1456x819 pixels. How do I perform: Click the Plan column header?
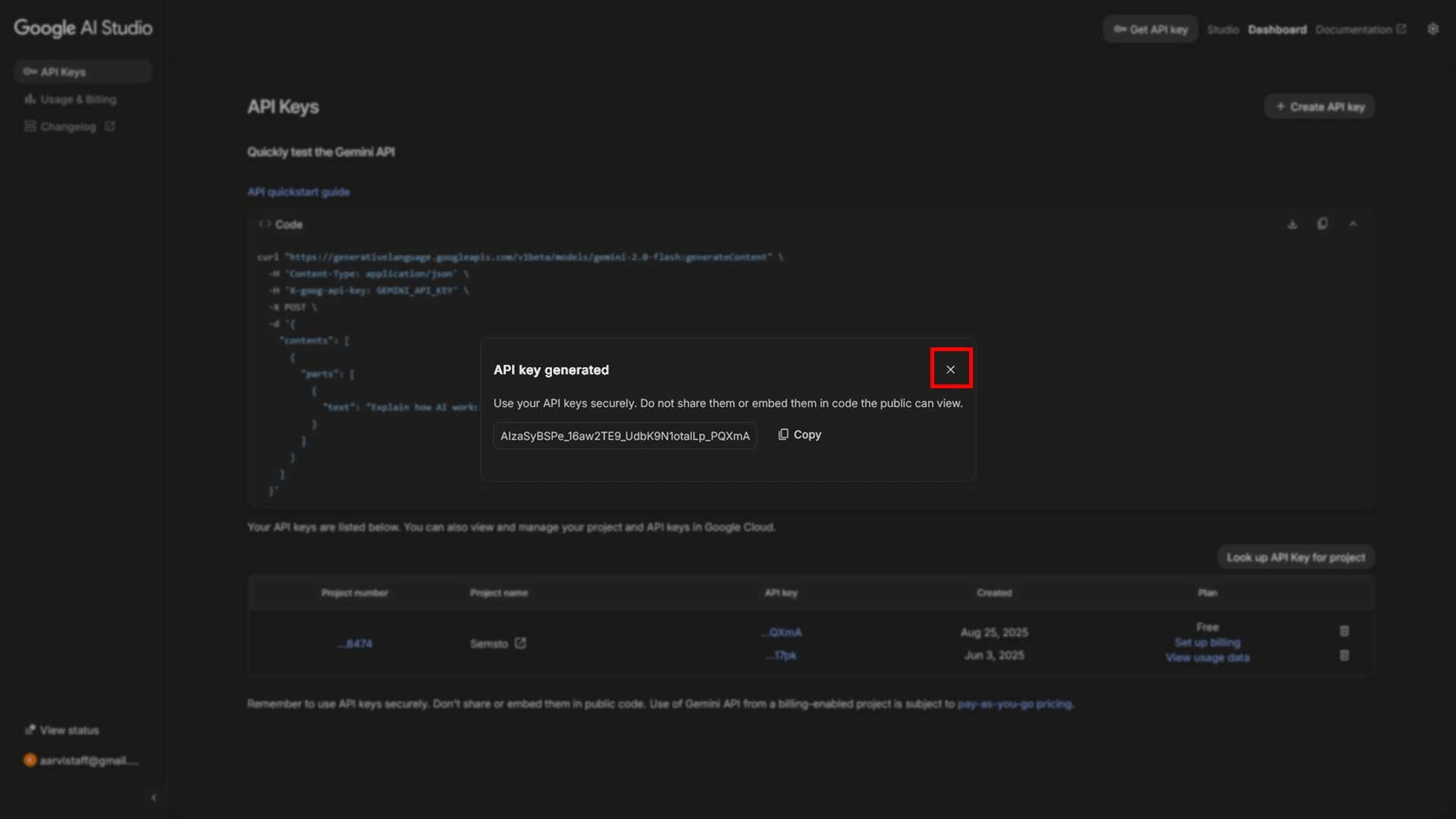(x=1207, y=593)
